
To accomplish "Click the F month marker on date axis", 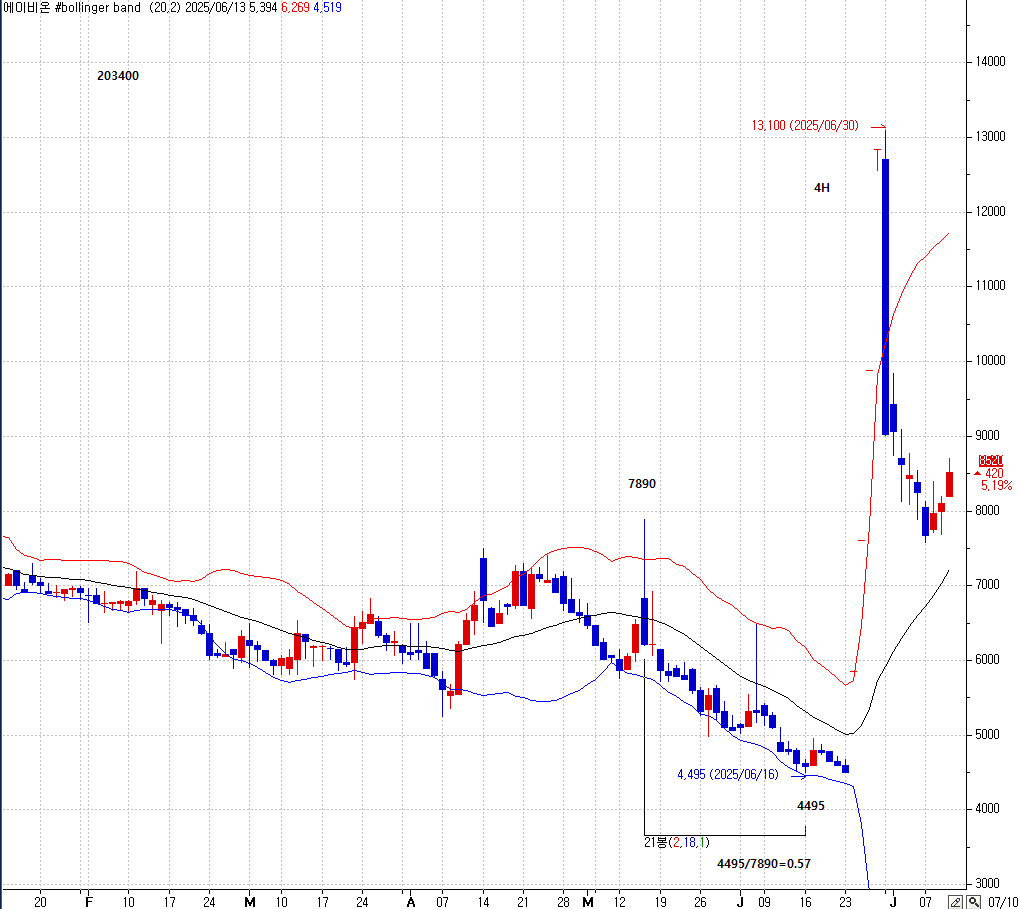I will [90, 902].
